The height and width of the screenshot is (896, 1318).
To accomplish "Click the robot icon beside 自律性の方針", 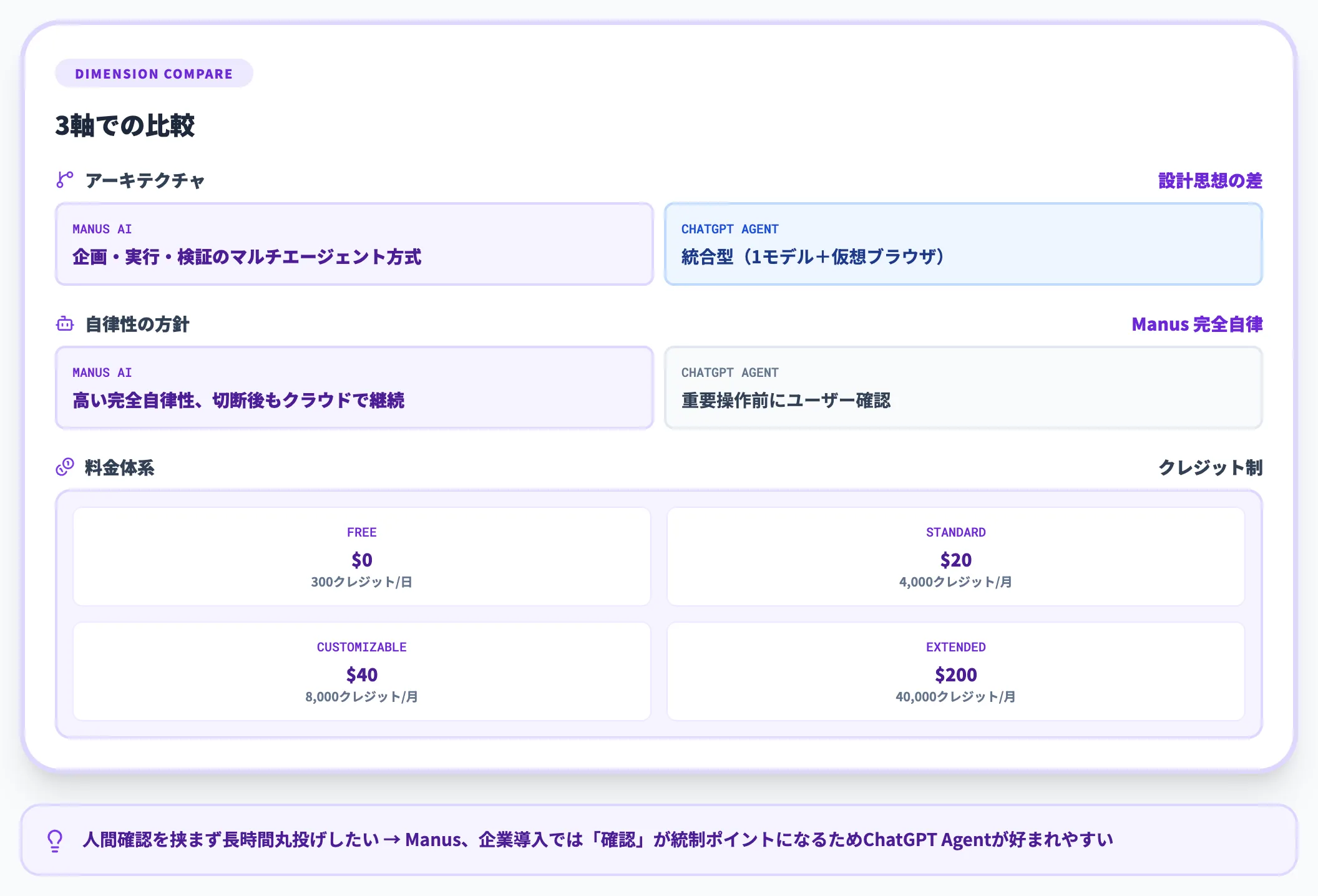I will point(65,324).
